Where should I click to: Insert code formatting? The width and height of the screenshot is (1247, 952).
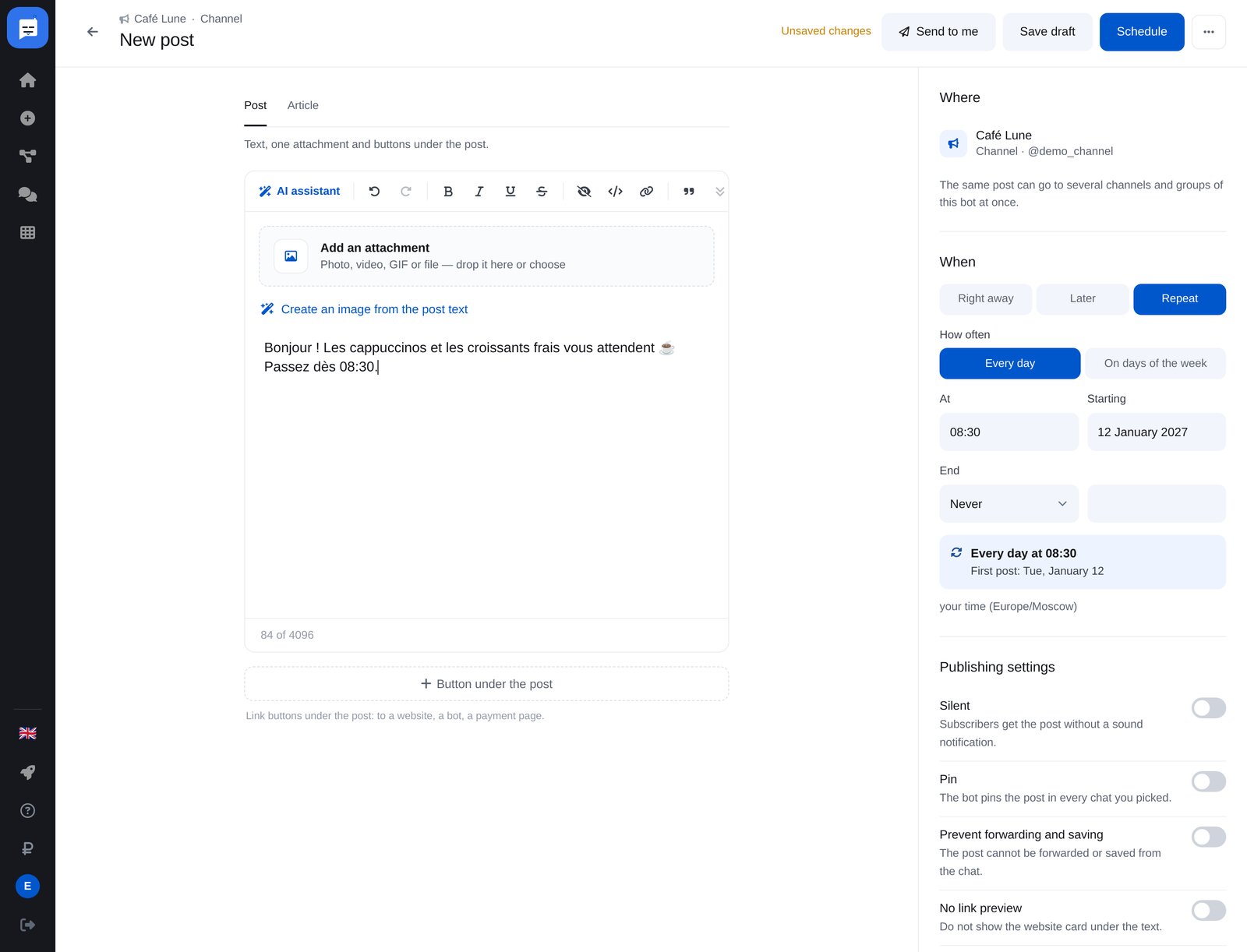point(615,191)
